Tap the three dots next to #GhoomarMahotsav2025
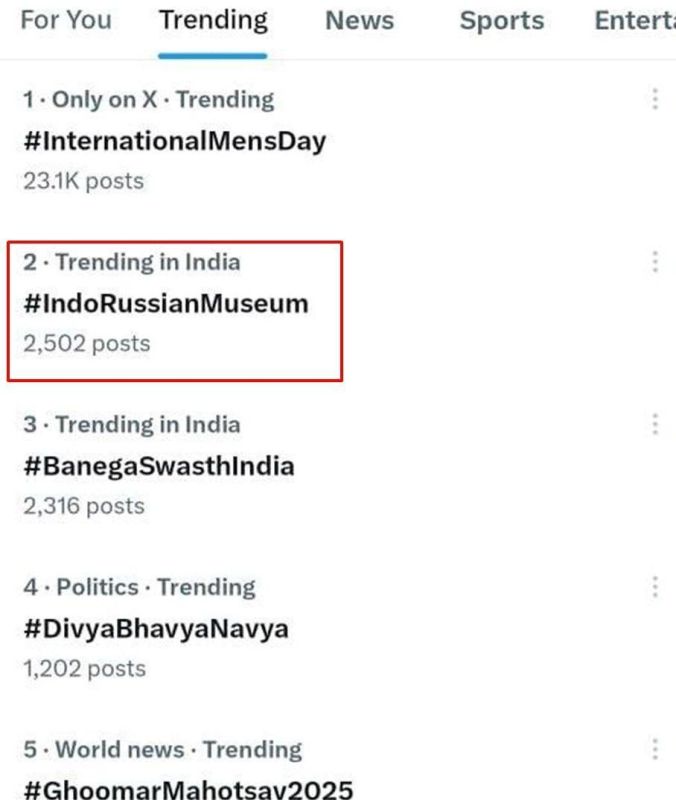676x800 pixels. pyautogui.click(x=655, y=749)
